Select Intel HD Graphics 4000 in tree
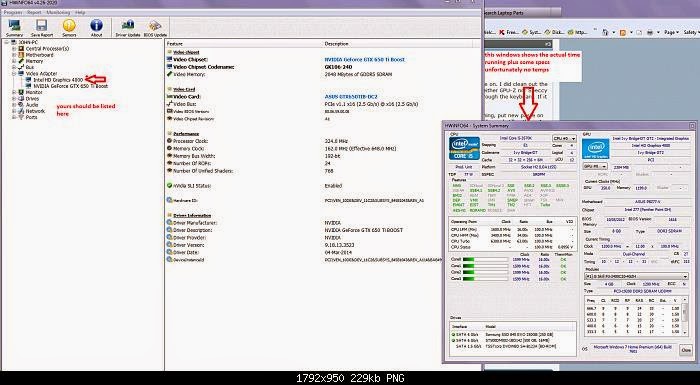The height and width of the screenshot is (385, 700). click(58, 80)
